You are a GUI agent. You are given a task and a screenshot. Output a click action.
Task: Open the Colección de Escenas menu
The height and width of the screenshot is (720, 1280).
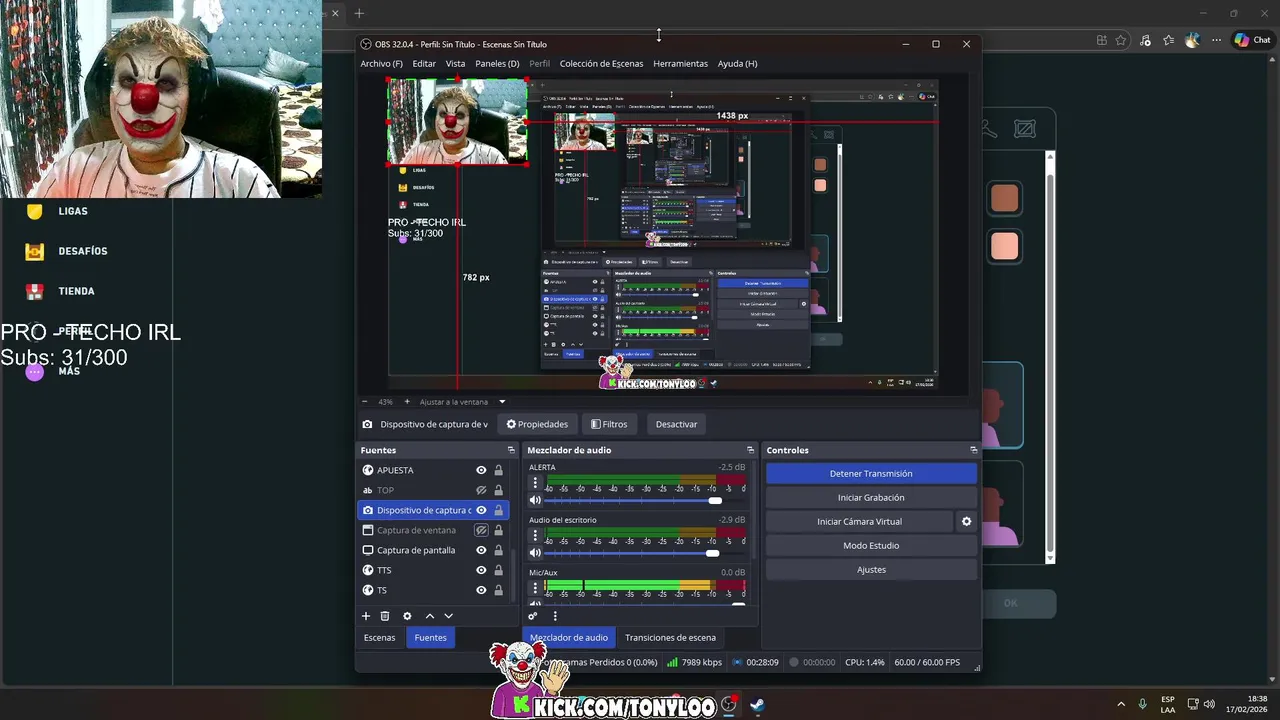coord(601,63)
